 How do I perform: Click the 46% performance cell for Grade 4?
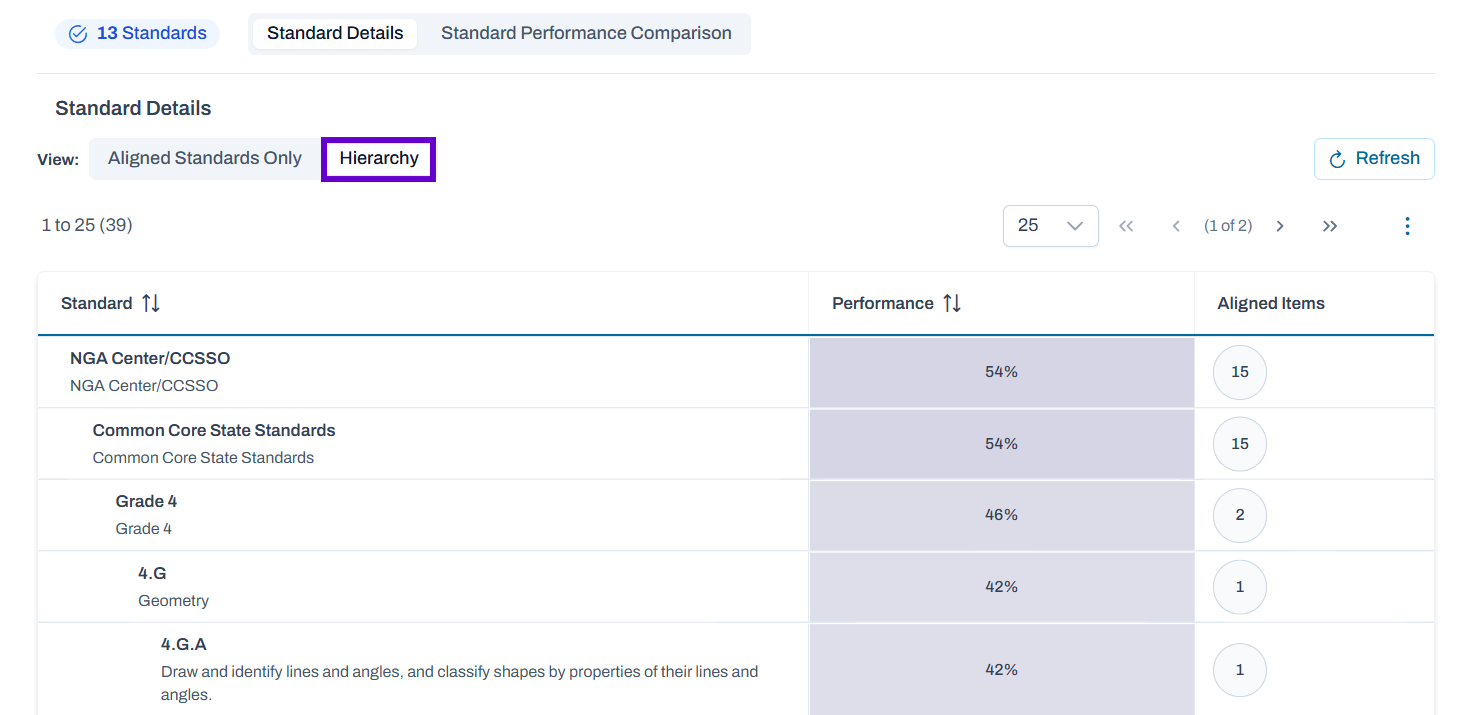pyautogui.click(x=1001, y=515)
